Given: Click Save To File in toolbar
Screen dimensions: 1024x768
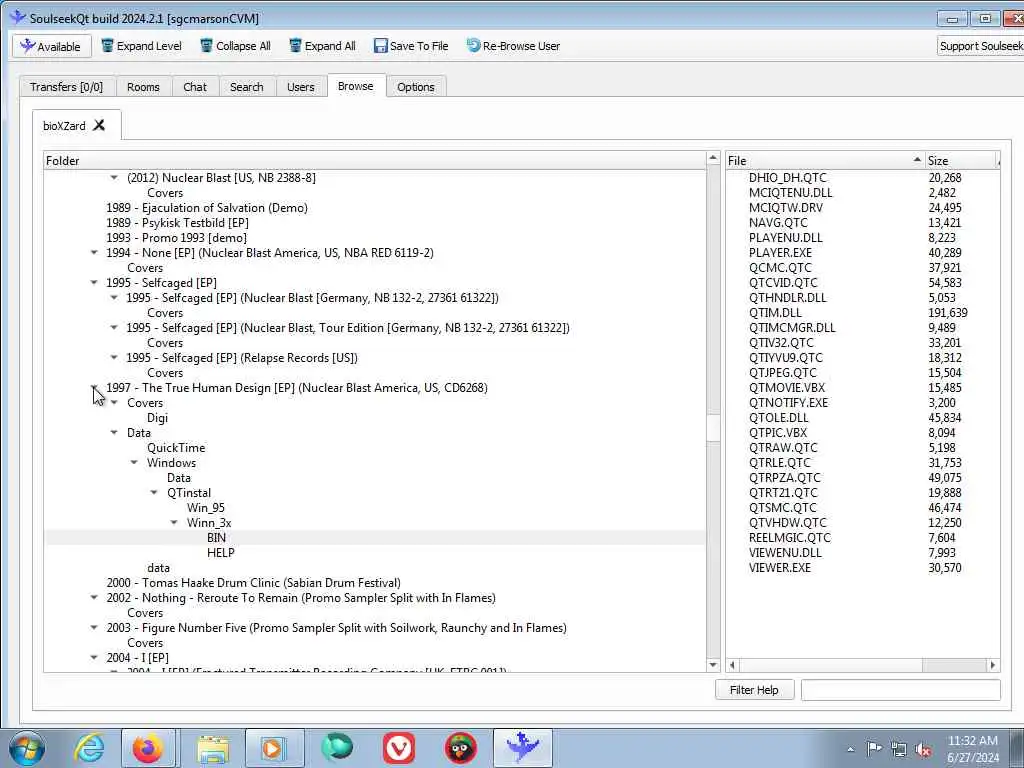Looking at the screenshot, I should pos(411,46).
